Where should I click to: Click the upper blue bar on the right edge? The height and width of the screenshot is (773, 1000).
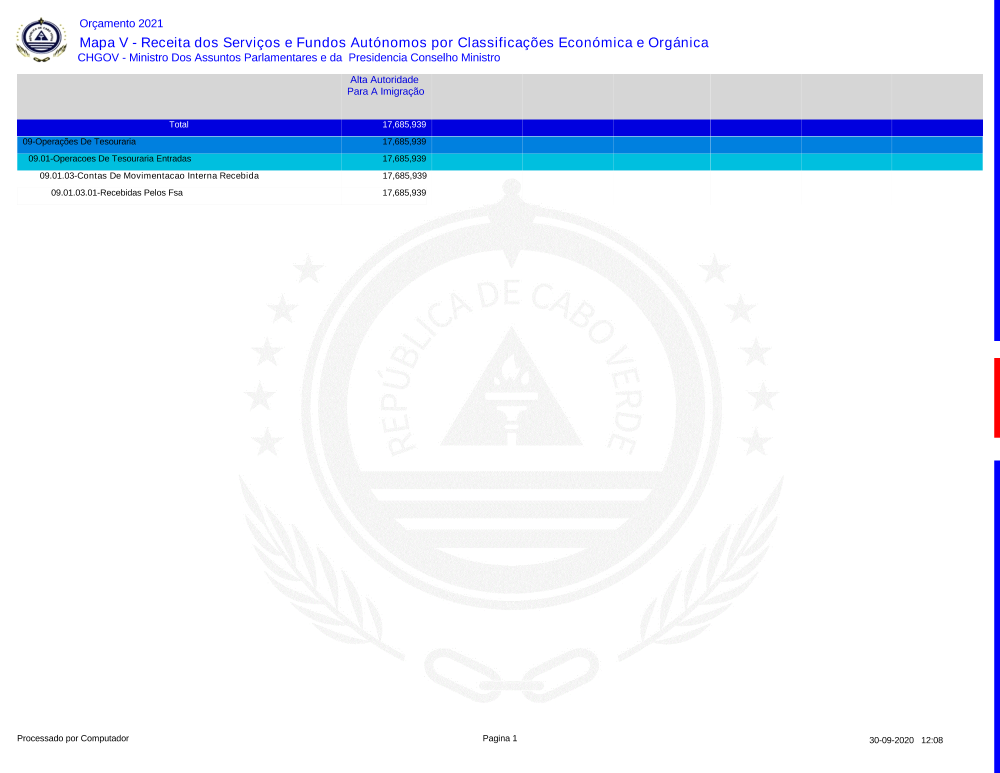tap(996, 170)
